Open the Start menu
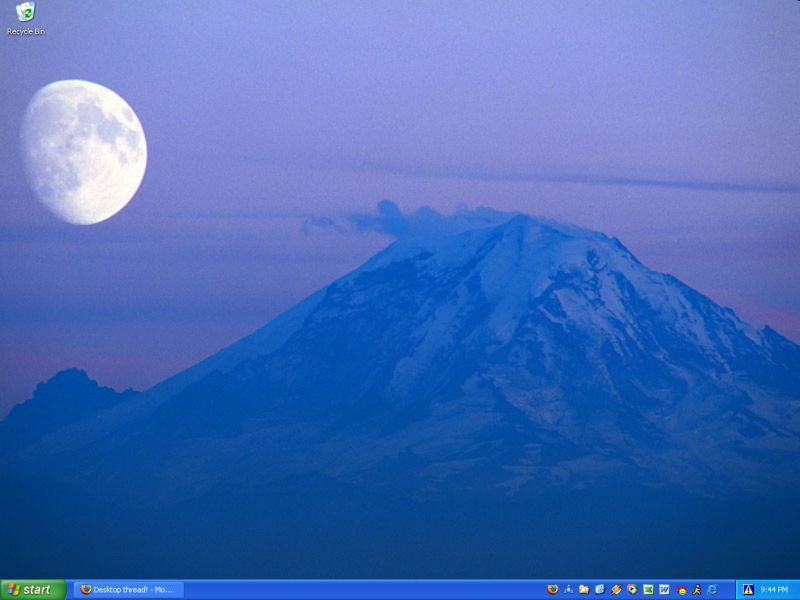 [33, 590]
